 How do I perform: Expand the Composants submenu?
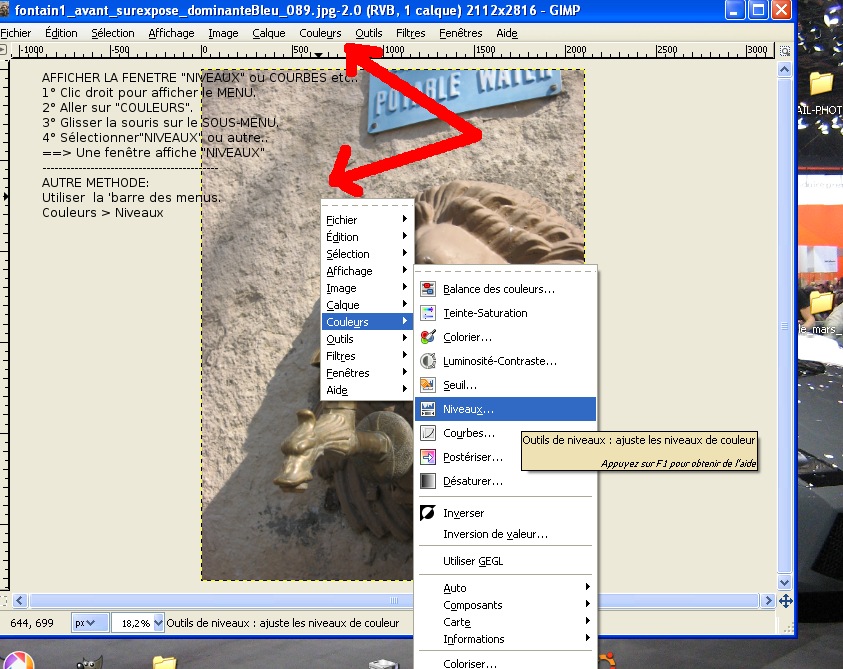505,605
